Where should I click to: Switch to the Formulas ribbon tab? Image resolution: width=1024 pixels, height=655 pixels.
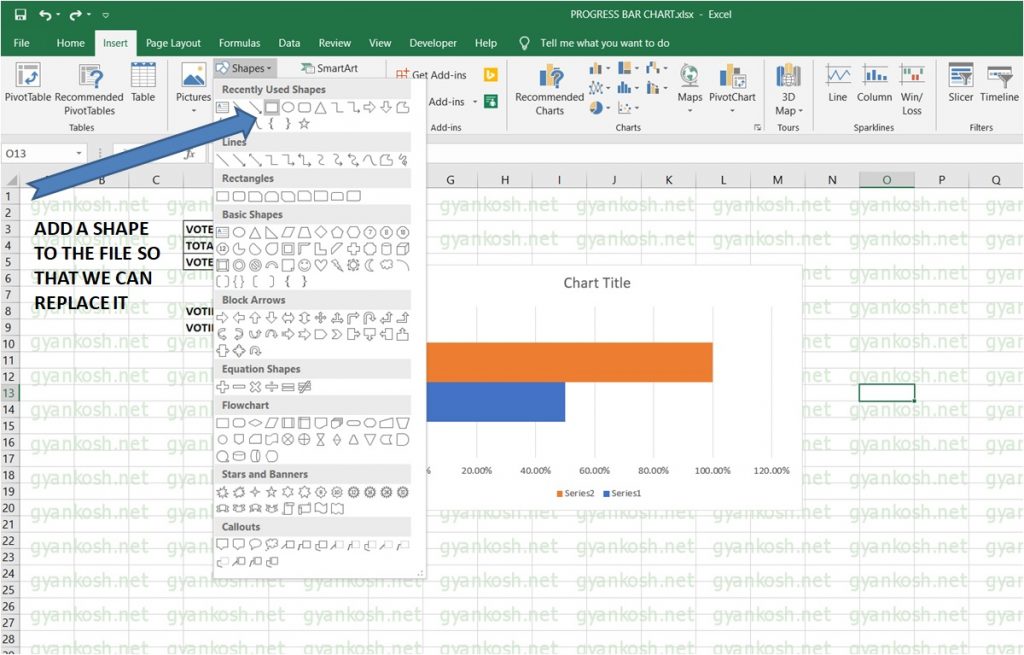point(239,43)
